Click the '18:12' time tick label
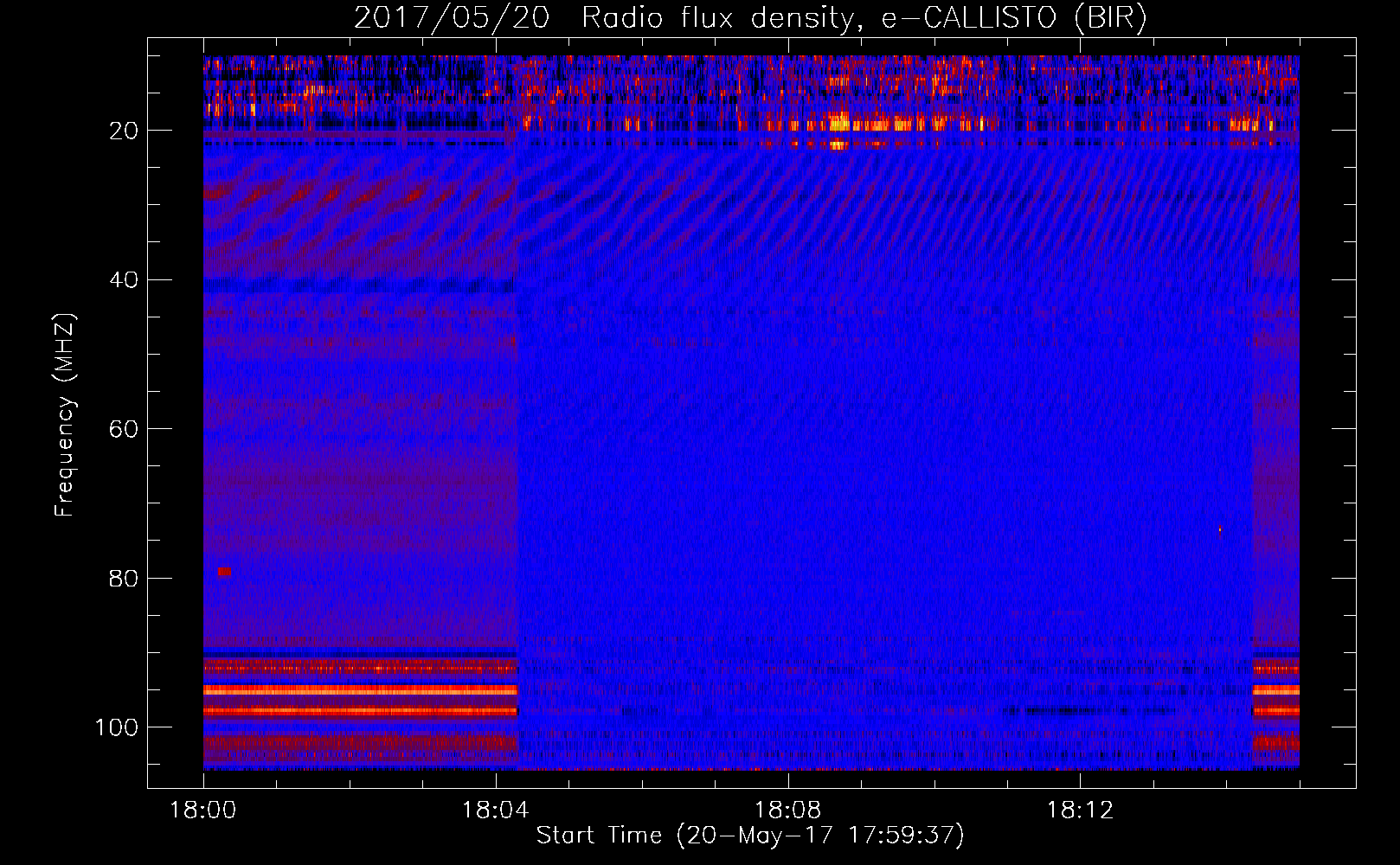This screenshot has height=865, width=1400. click(1080, 811)
